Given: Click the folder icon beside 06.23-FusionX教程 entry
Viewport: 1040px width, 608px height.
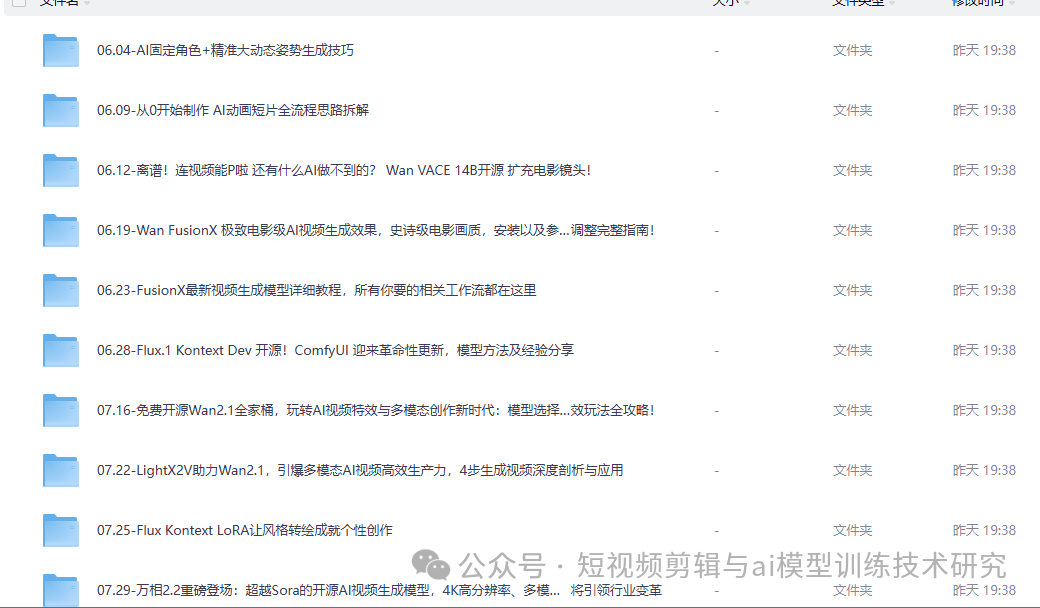Looking at the screenshot, I should [x=61, y=290].
